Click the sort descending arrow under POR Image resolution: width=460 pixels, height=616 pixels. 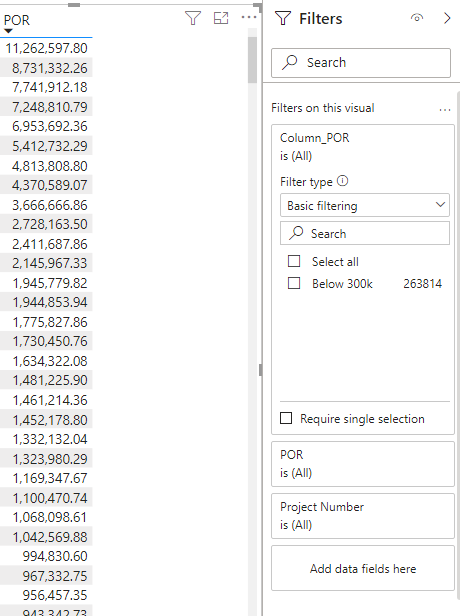tap(8, 31)
